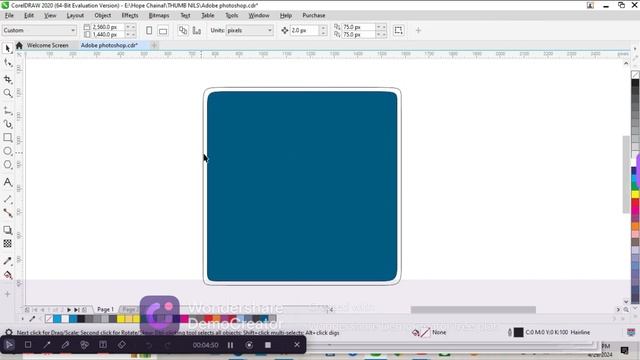Image resolution: width=640 pixels, height=360 pixels.
Task: Select the Crop tool
Action: (x=8, y=79)
